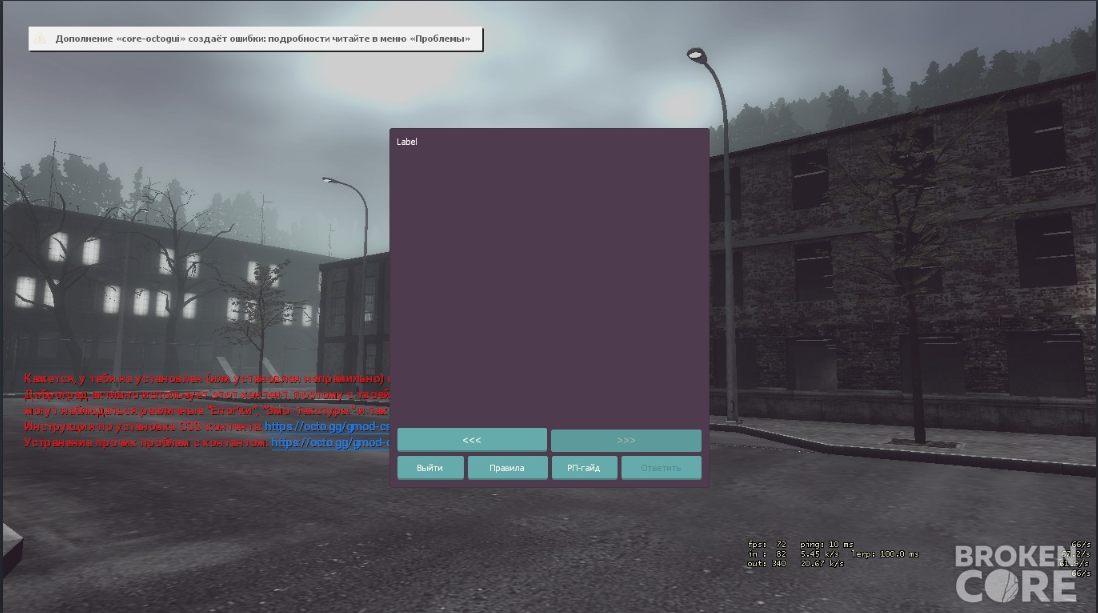The height and width of the screenshot is (613, 1098).
Task: Click the Label text in the dialog
Action: [407, 142]
